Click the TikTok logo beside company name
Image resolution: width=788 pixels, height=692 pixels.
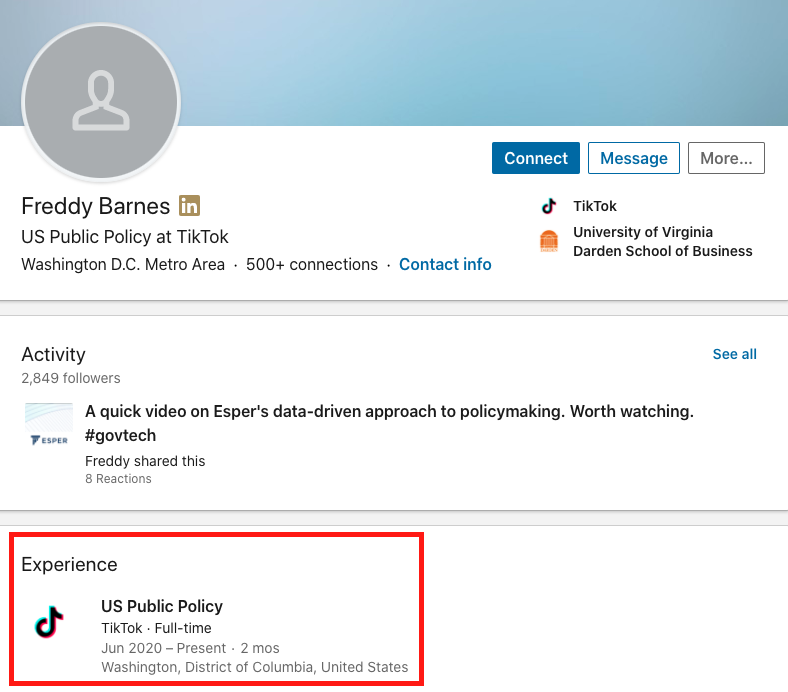pos(549,206)
